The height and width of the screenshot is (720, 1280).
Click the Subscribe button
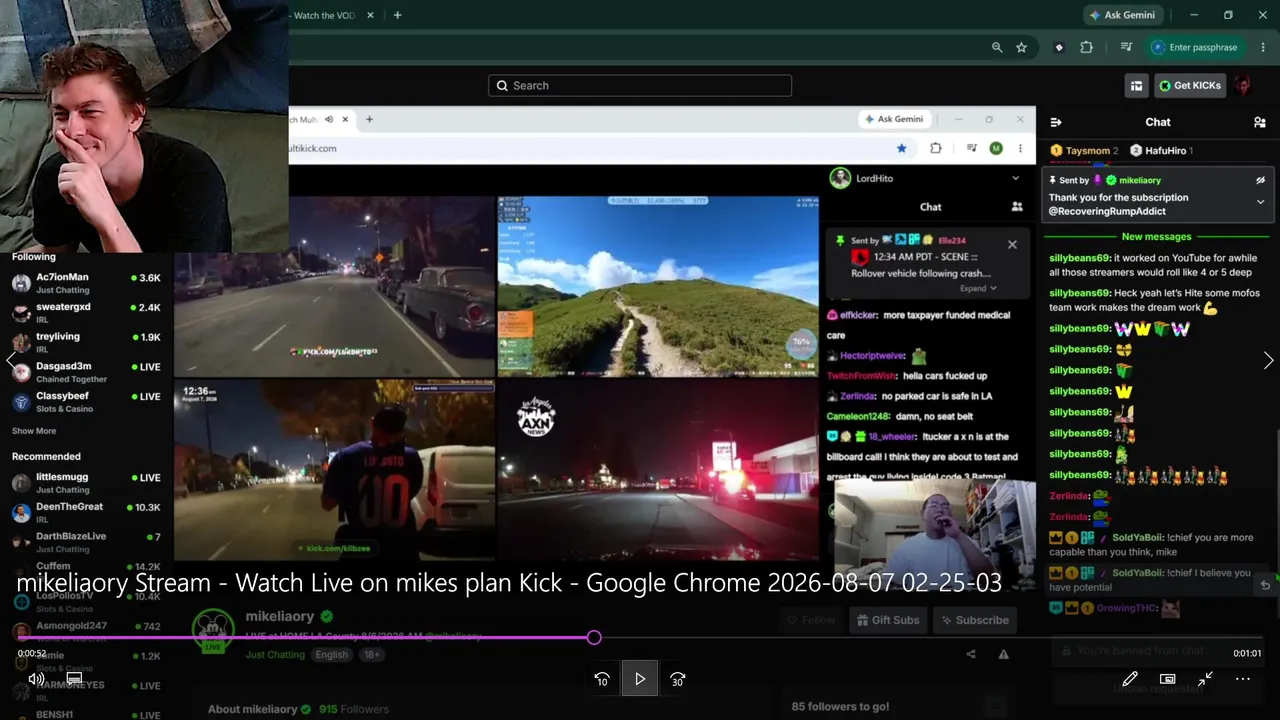974,620
